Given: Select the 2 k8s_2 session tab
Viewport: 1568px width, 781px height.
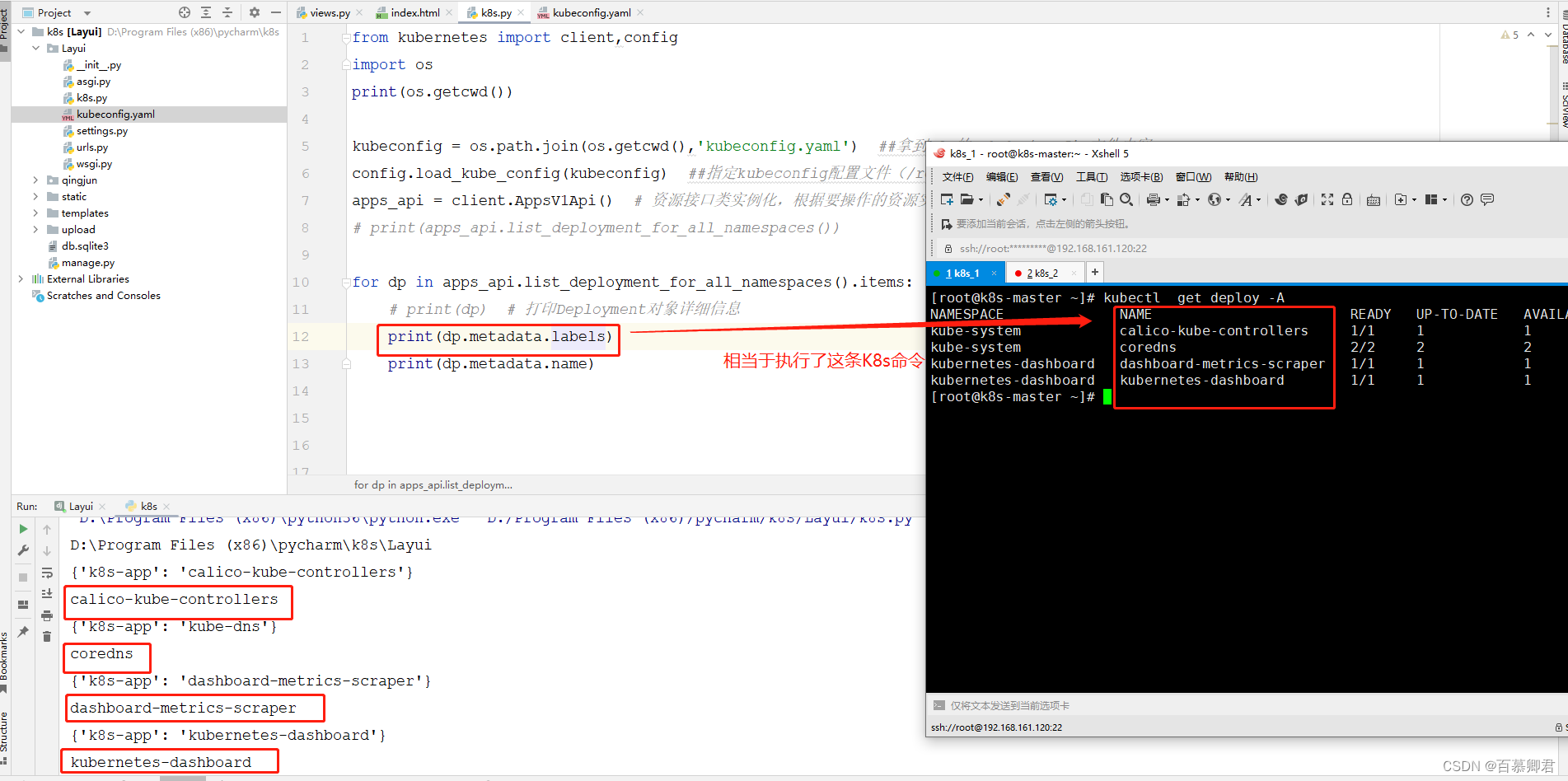Looking at the screenshot, I should [x=1043, y=272].
